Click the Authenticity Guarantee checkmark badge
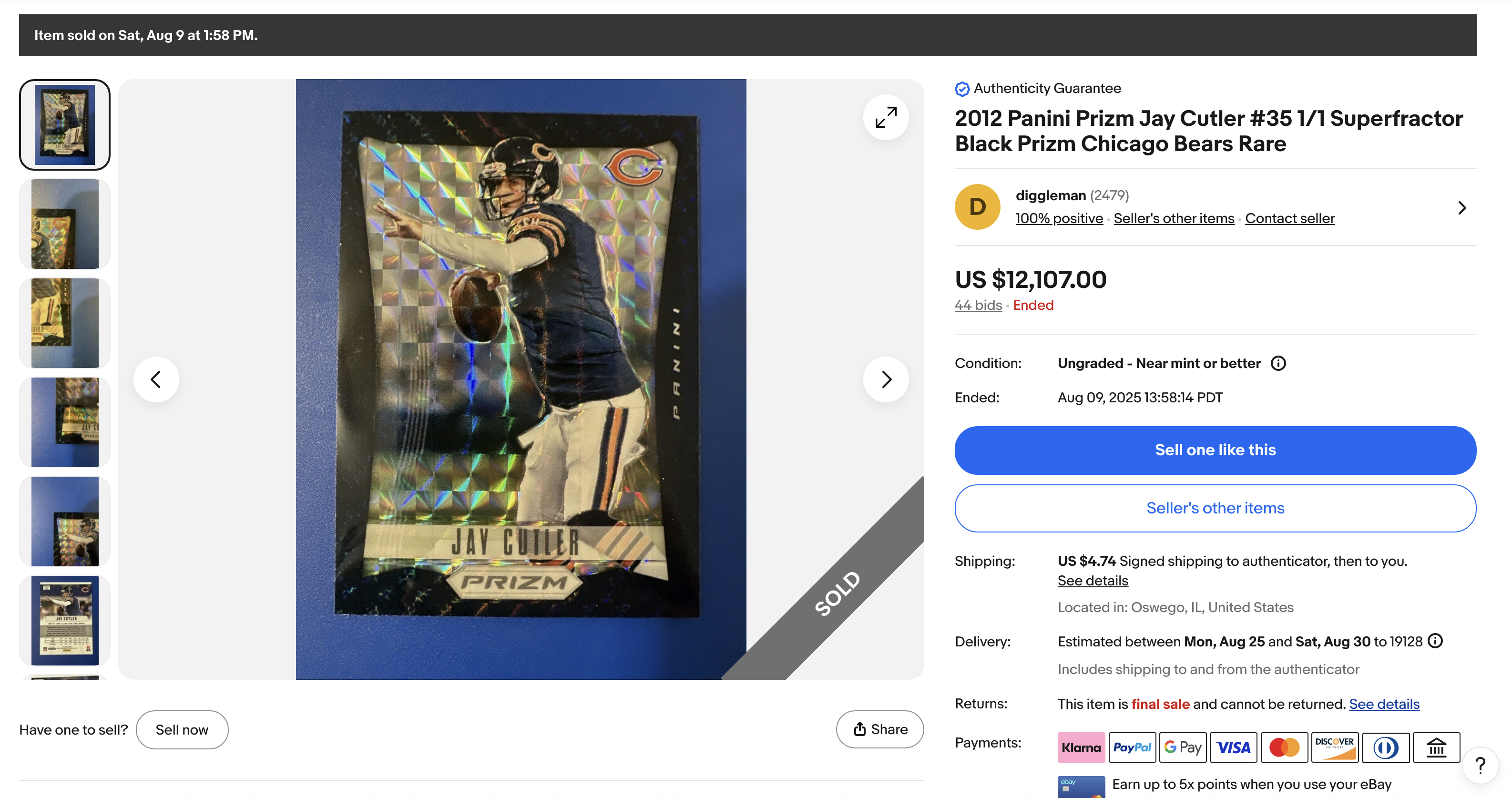This screenshot has height=798, width=1512. pos(961,89)
